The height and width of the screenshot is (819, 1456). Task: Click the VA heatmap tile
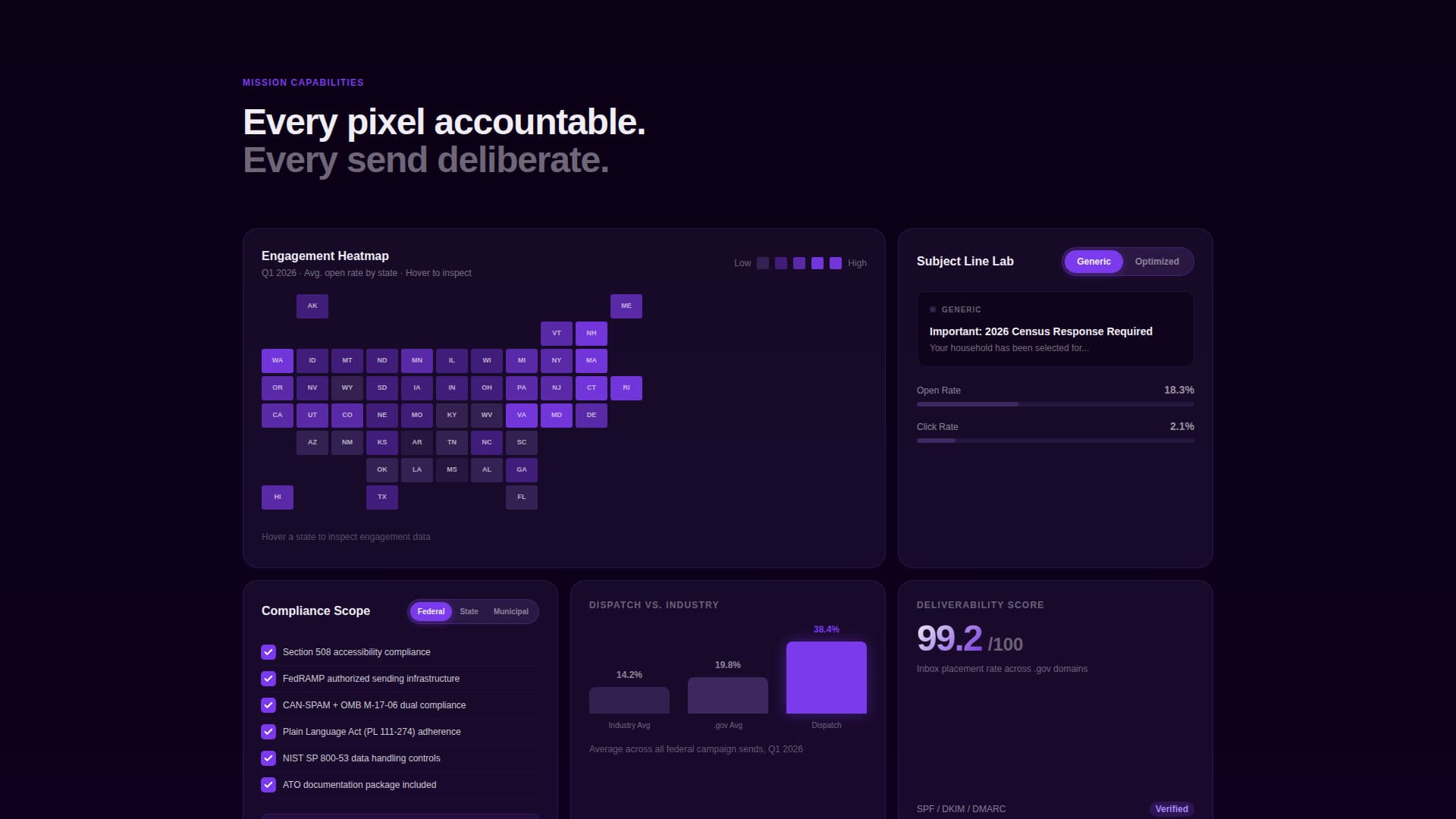click(x=522, y=416)
